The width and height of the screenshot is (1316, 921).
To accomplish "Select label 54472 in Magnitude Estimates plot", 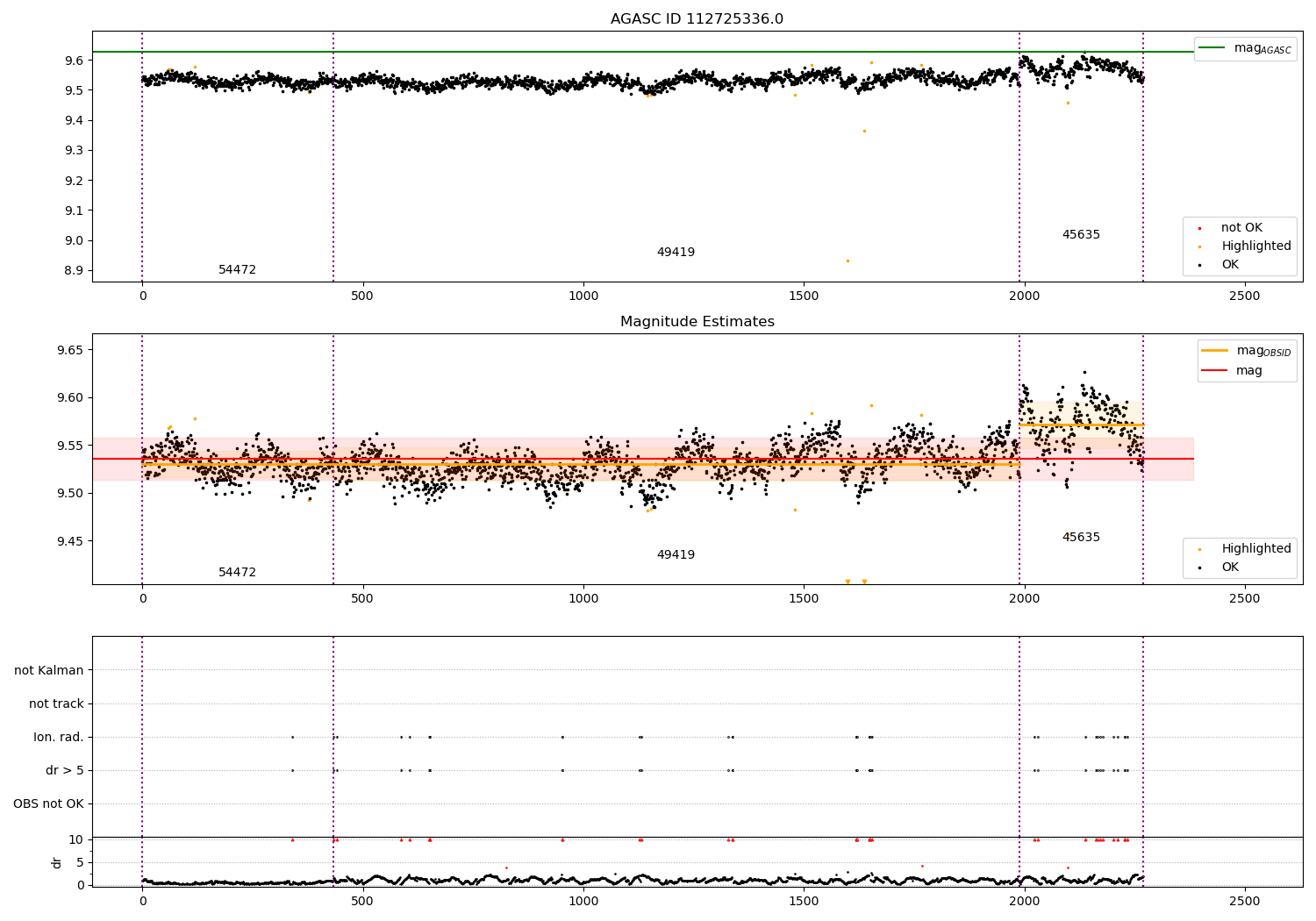I will click(237, 573).
